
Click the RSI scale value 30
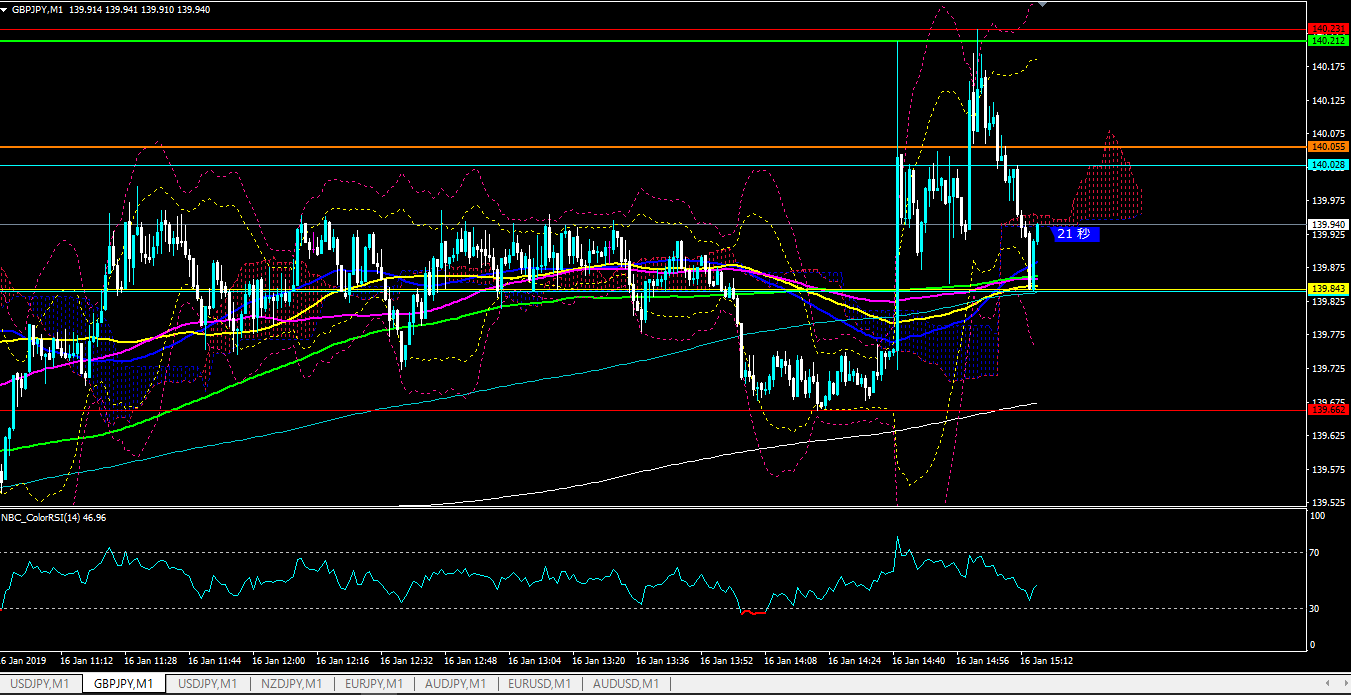1316,608
